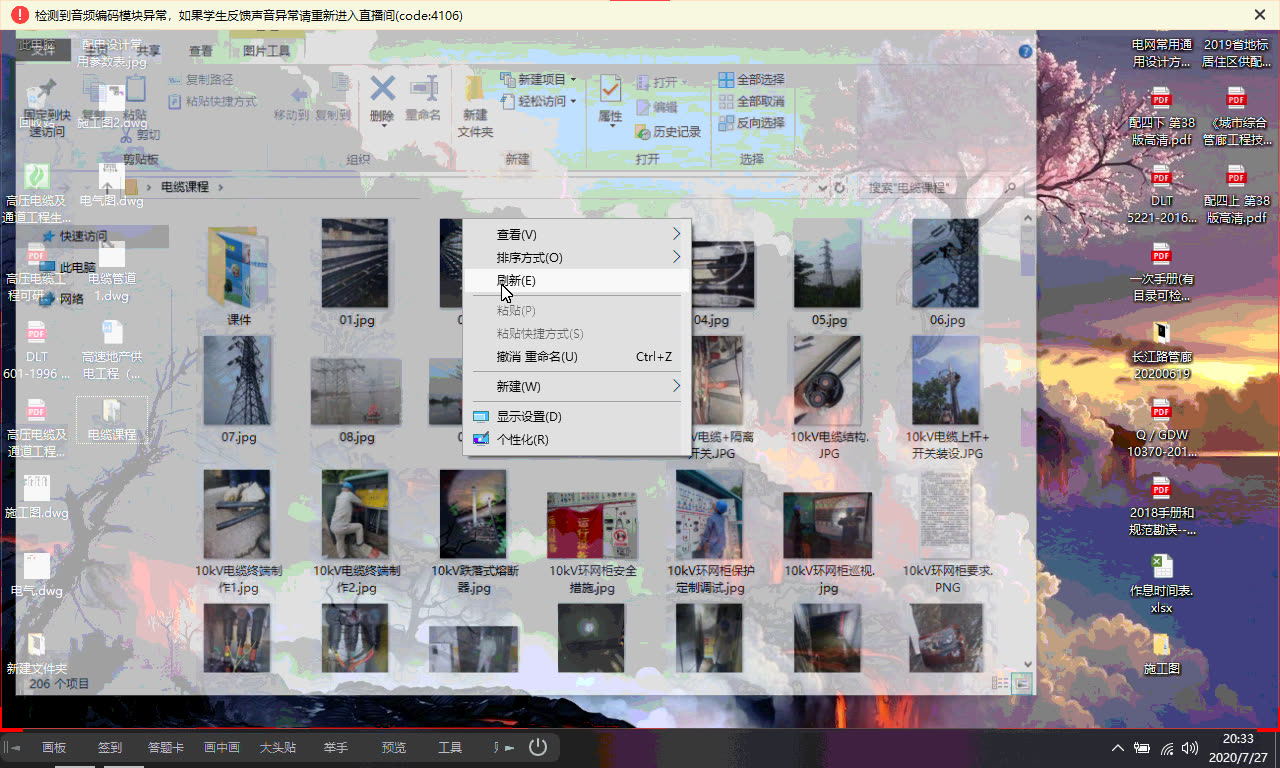
Task: Click the blue help icon in Explorer
Action: (1025, 51)
